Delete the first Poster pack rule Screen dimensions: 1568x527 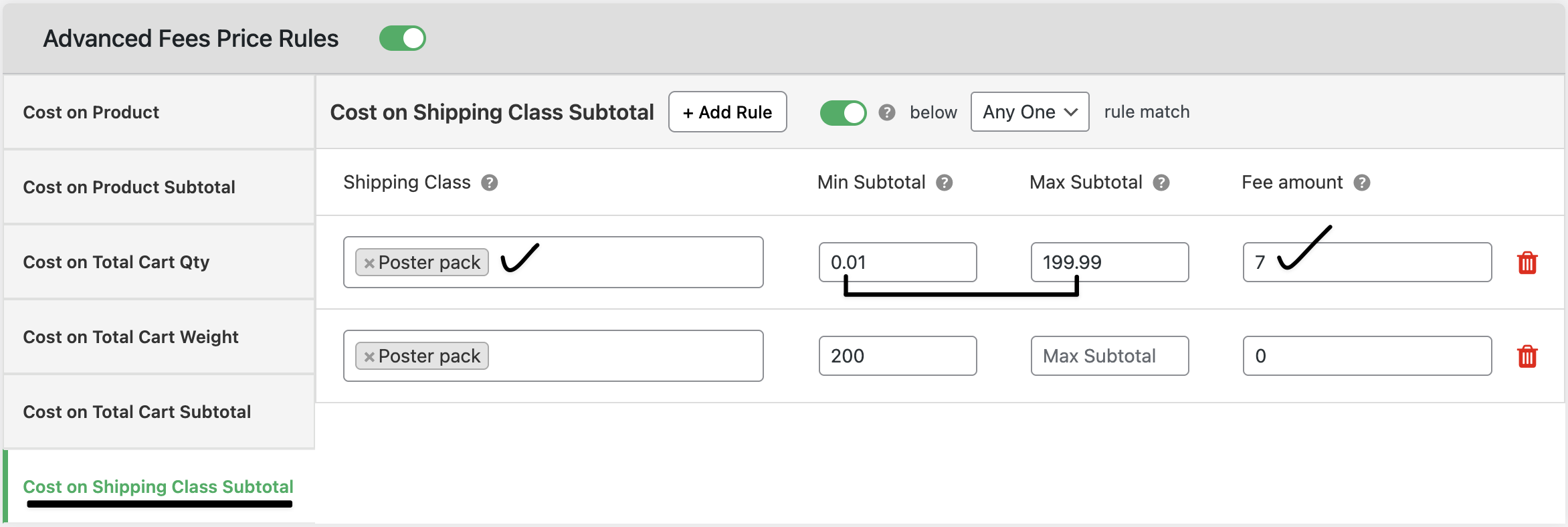click(1527, 263)
